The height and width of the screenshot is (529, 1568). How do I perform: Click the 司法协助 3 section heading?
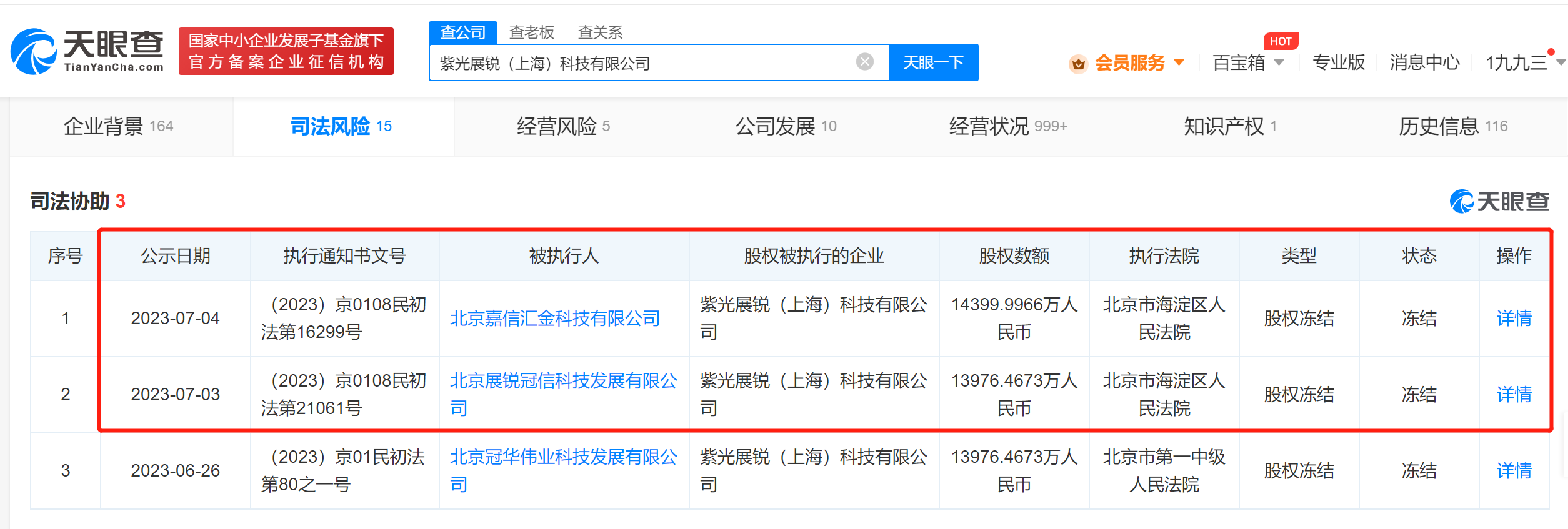78,201
